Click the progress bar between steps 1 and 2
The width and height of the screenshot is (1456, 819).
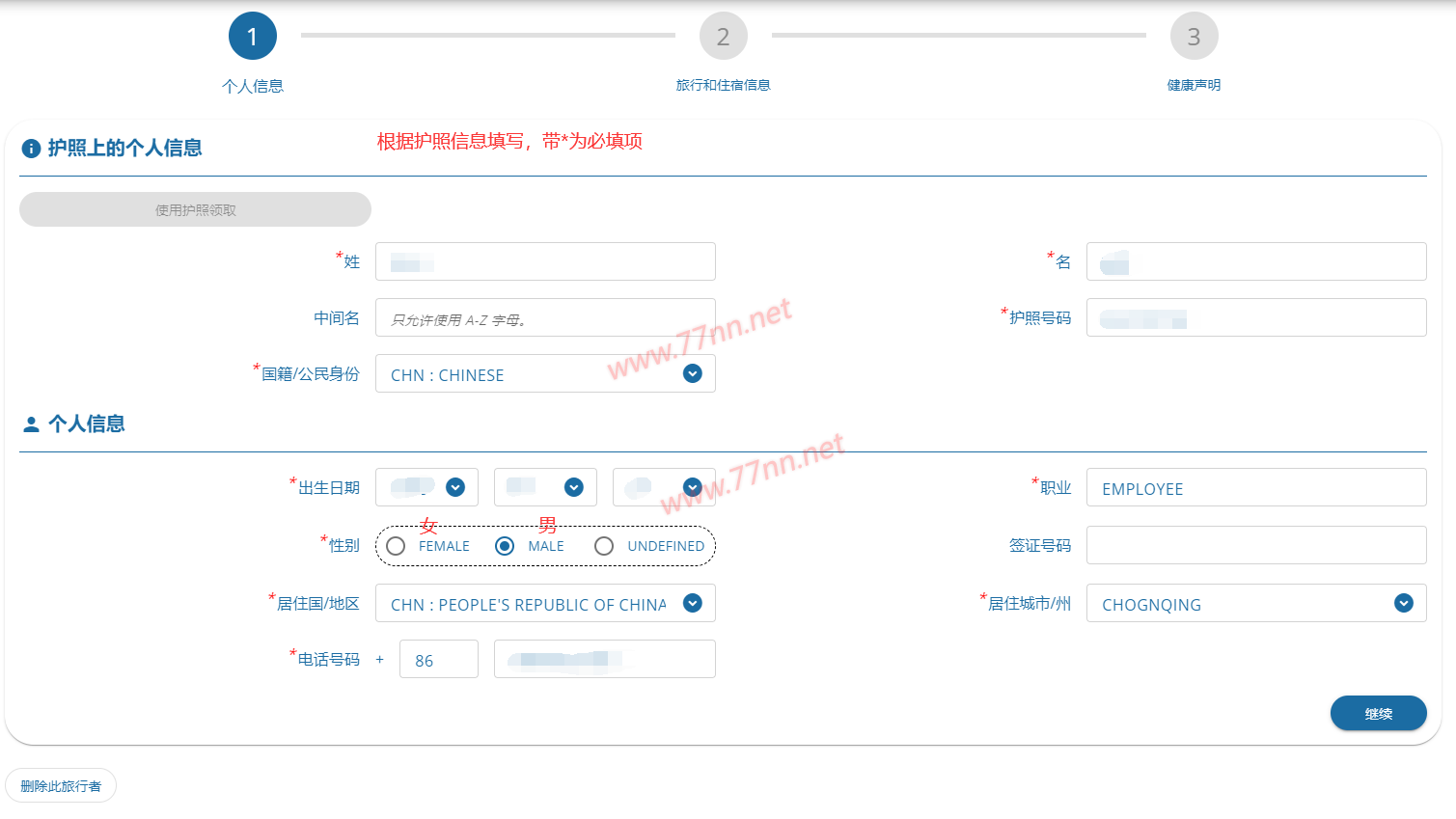pyautogui.click(x=487, y=35)
